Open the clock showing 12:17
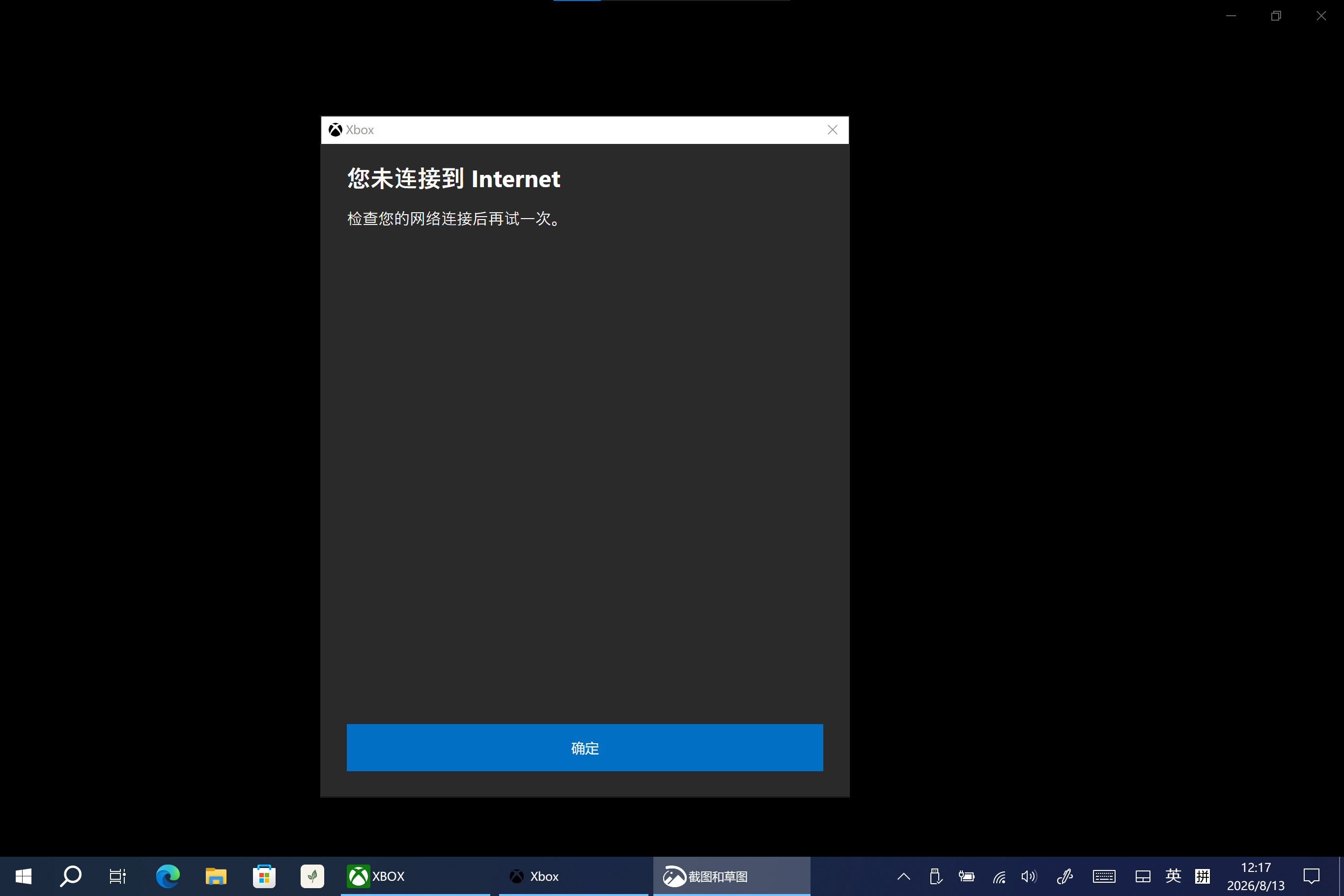This screenshot has width=1344, height=896. pyautogui.click(x=1256, y=876)
